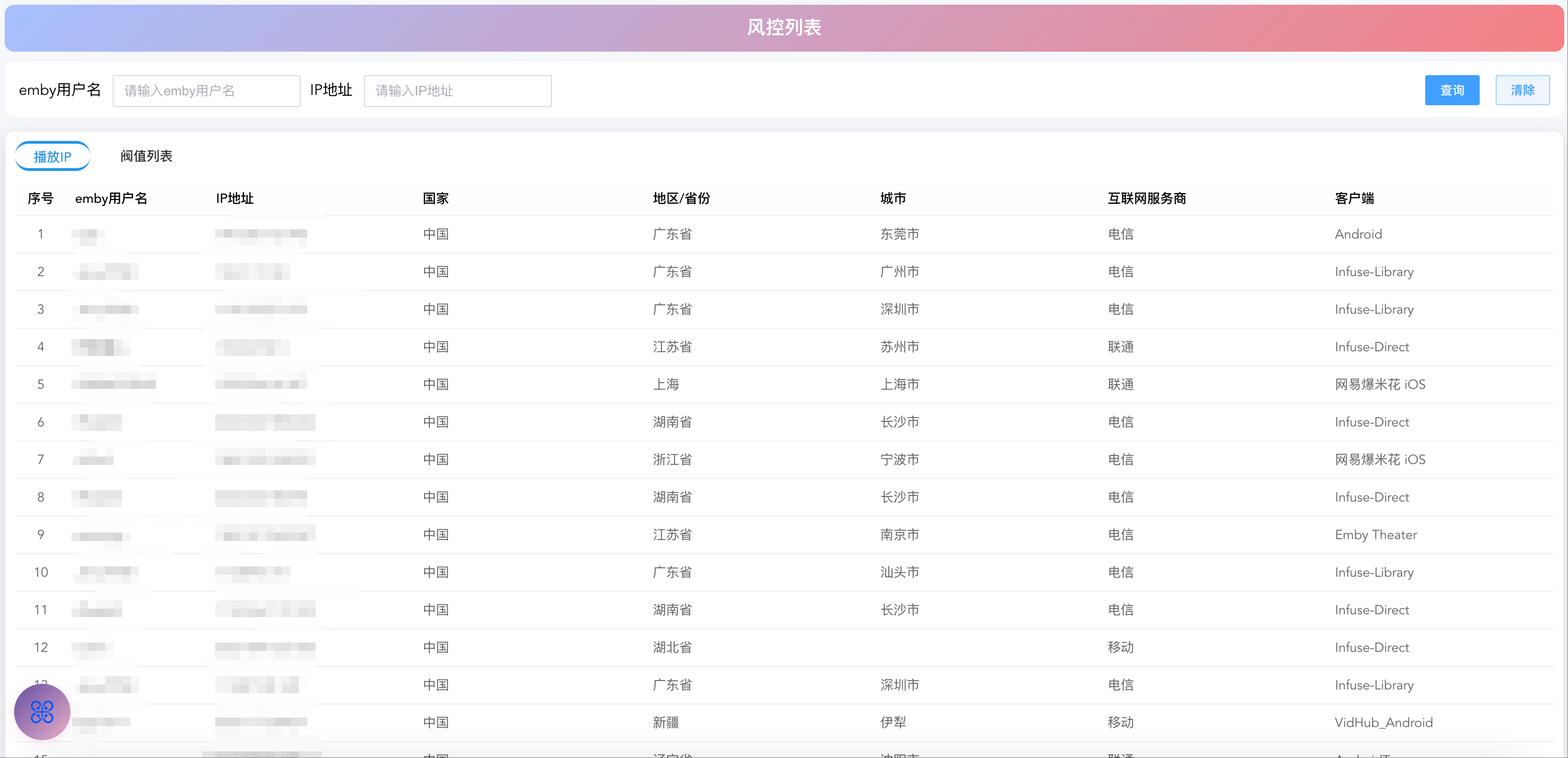Click the Emby Theater client cell
The height and width of the screenshot is (758, 1568).
click(x=1375, y=535)
